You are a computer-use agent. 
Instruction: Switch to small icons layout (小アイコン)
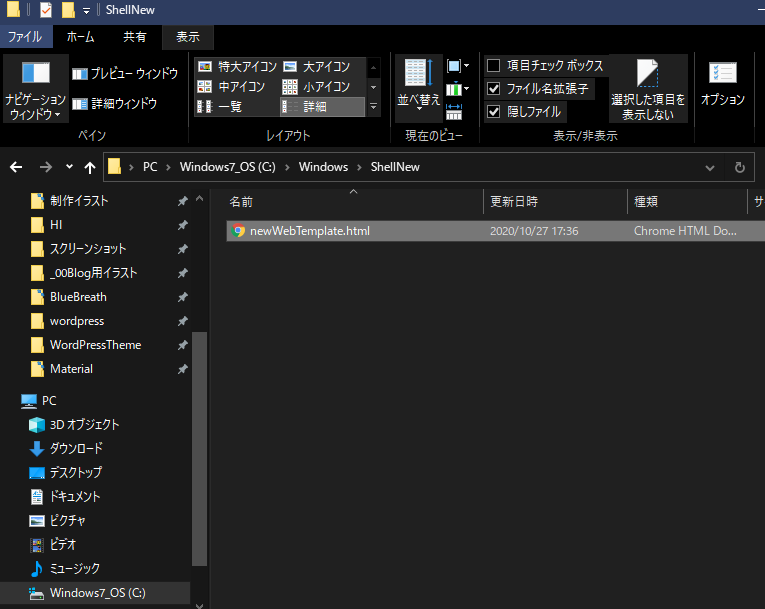click(x=316, y=87)
